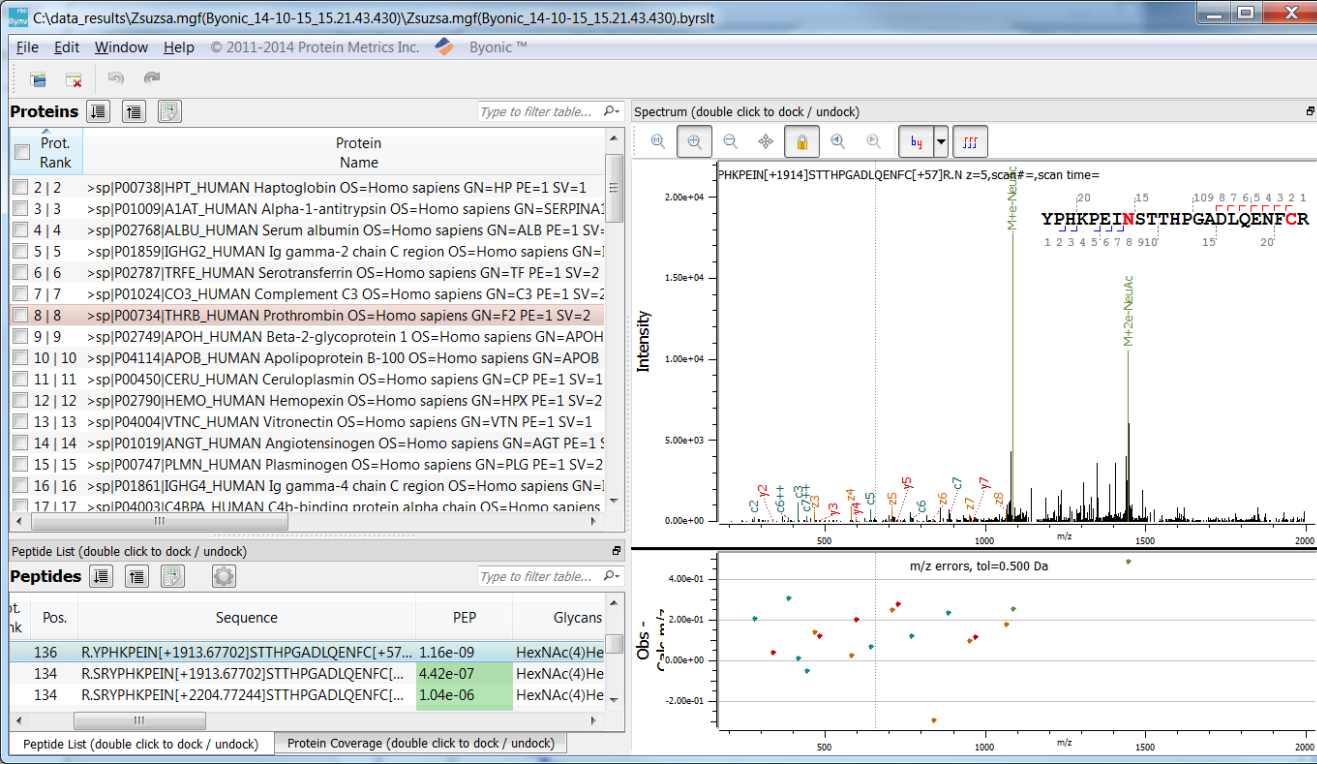Click the lock icon in the spectrum toolbar
This screenshot has height=764, width=1317.
[x=800, y=142]
